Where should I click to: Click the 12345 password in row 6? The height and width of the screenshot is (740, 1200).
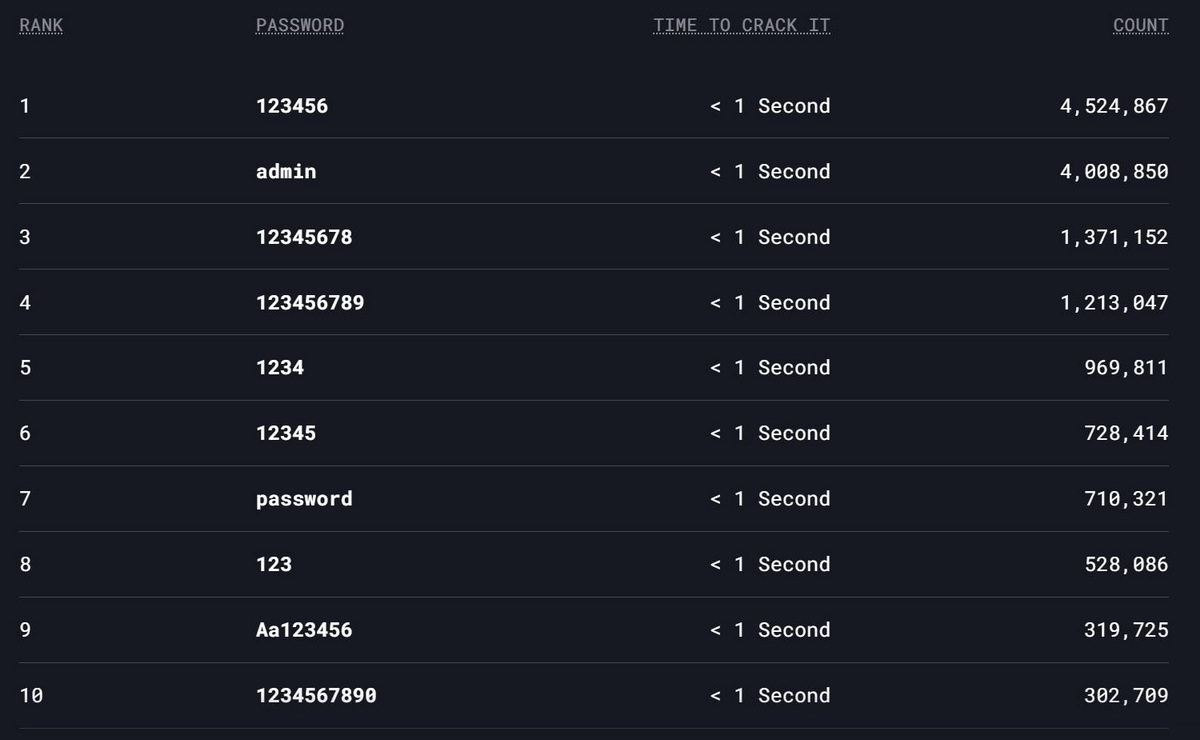tap(286, 434)
